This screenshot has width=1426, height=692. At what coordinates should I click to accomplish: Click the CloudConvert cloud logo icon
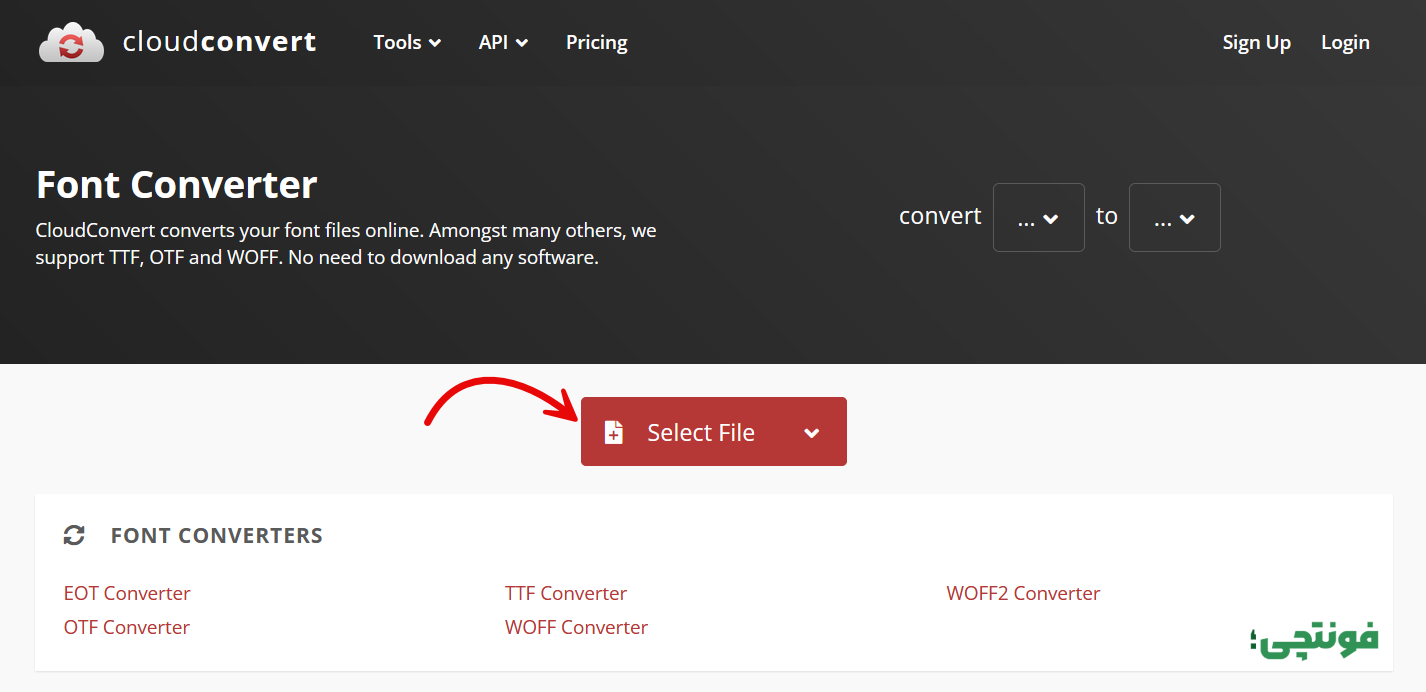[71, 42]
